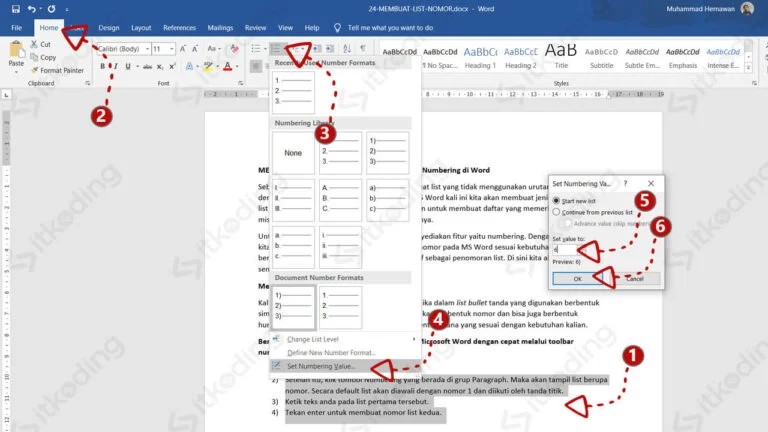Tick Advance value skip numbers checkbox
The height and width of the screenshot is (432, 768).
(568, 223)
